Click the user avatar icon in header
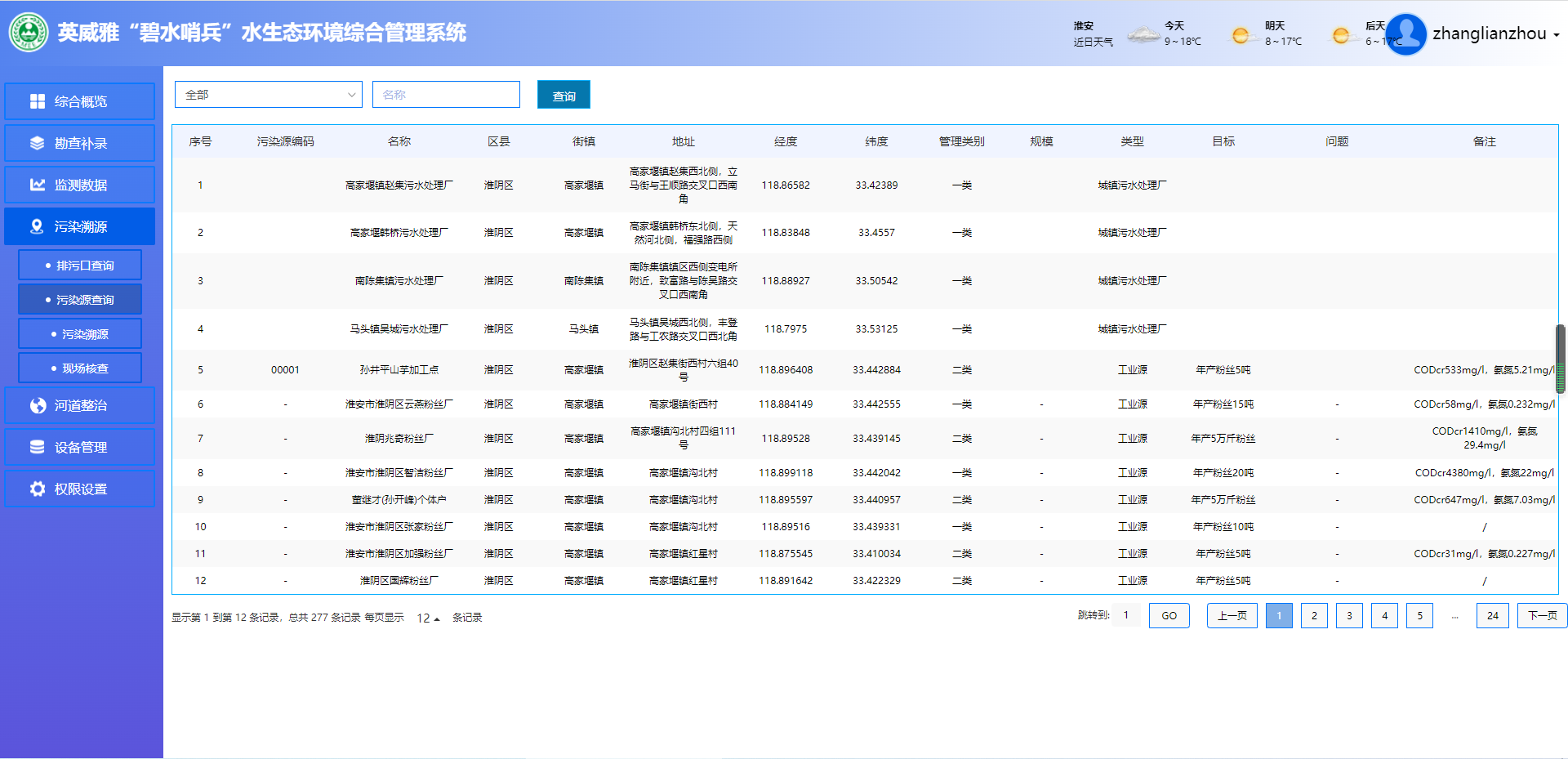1568x759 pixels. tap(1405, 34)
